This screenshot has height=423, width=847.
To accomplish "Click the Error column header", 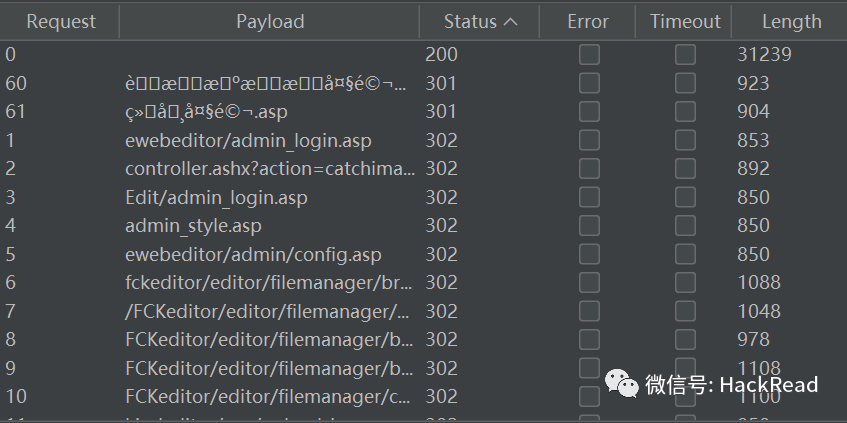I will 588,22.
